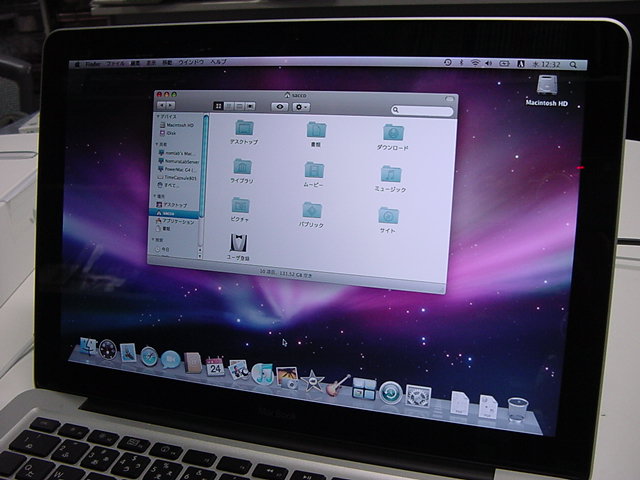Select PowerMac G4 in sidebar

coord(174,169)
